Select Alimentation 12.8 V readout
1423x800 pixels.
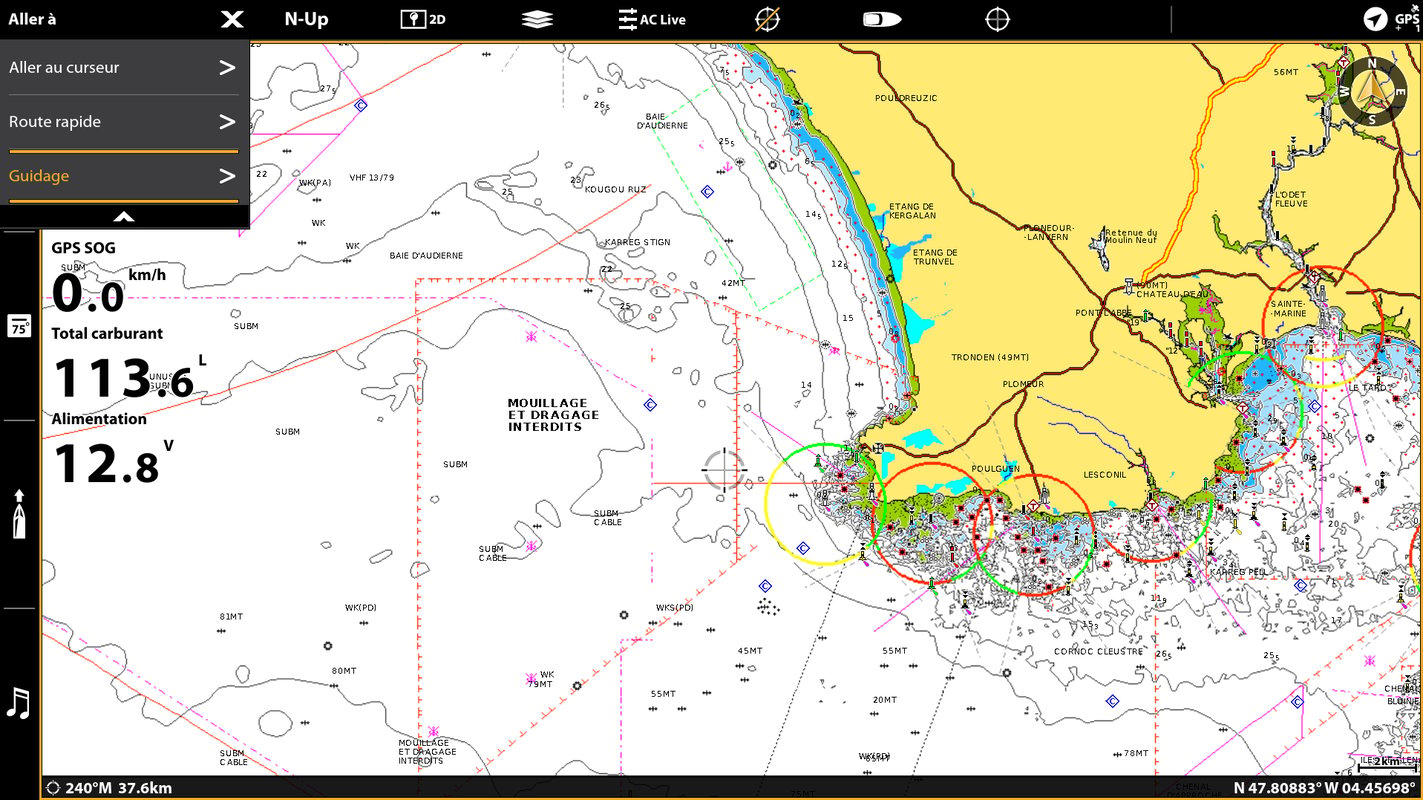point(113,449)
